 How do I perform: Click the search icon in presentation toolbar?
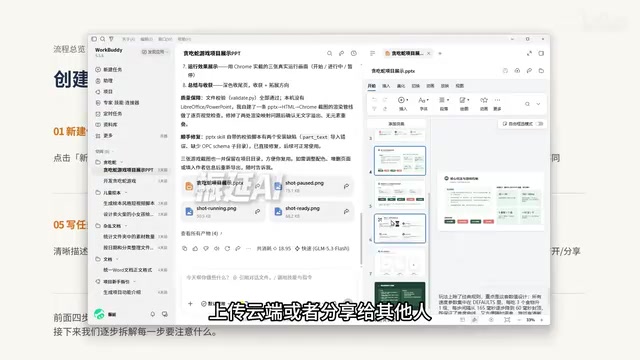point(527,104)
